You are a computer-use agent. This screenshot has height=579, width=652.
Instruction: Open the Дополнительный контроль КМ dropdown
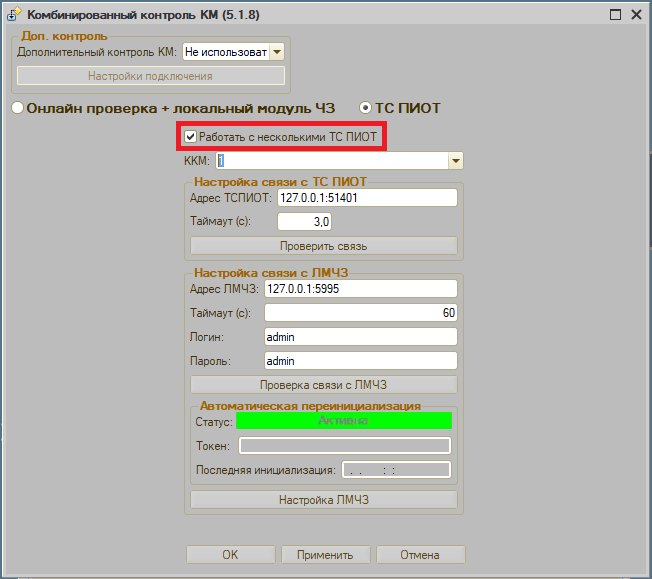click(x=277, y=52)
